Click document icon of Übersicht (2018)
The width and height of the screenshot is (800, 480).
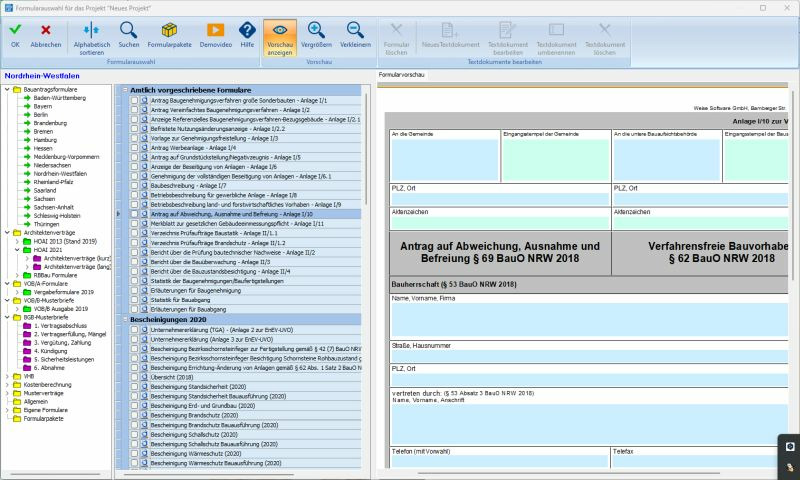pos(144,377)
